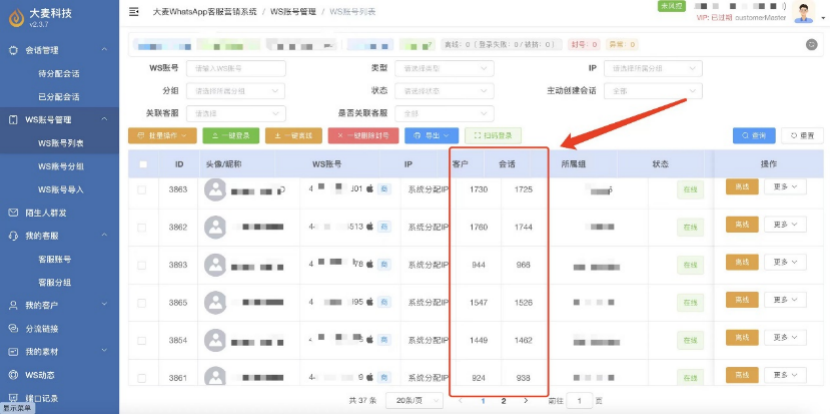The image size is (832, 414).
Task: Go to page 2 in pagination
Action: [x=504, y=401]
